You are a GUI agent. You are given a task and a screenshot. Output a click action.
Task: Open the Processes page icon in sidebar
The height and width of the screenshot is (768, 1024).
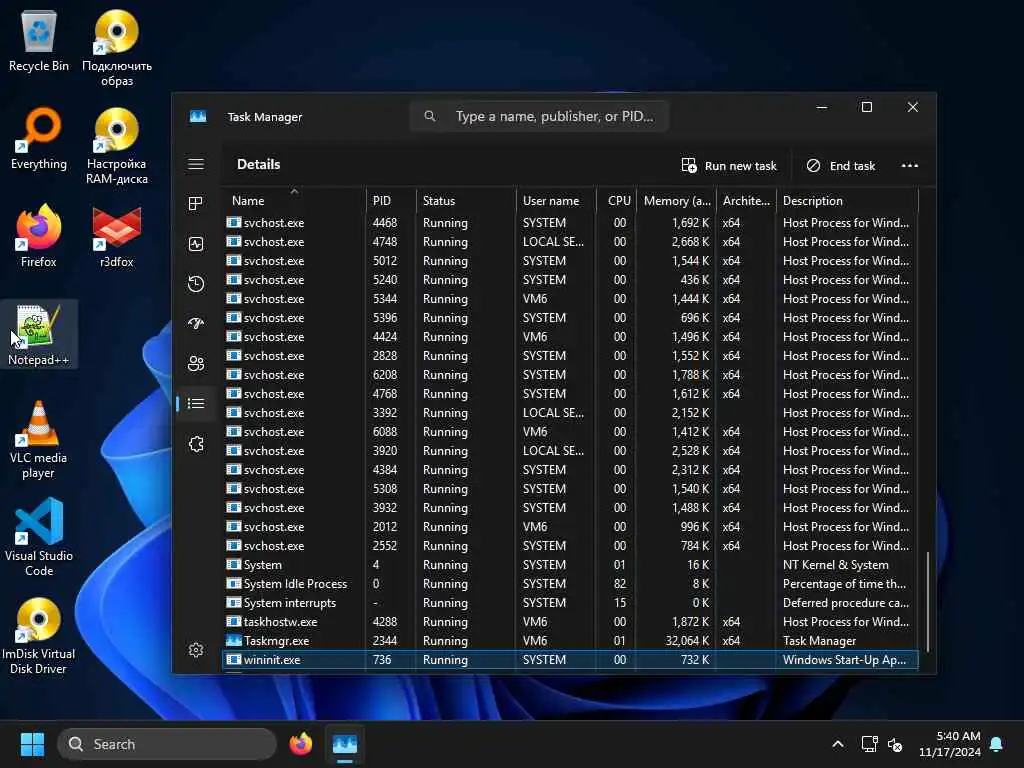pyautogui.click(x=195, y=204)
